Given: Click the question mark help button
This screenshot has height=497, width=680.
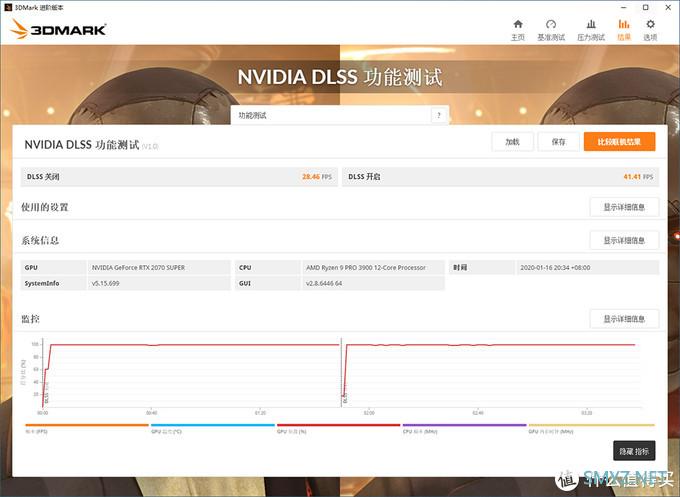Looking at the screenshot, I should pos(439,115).
